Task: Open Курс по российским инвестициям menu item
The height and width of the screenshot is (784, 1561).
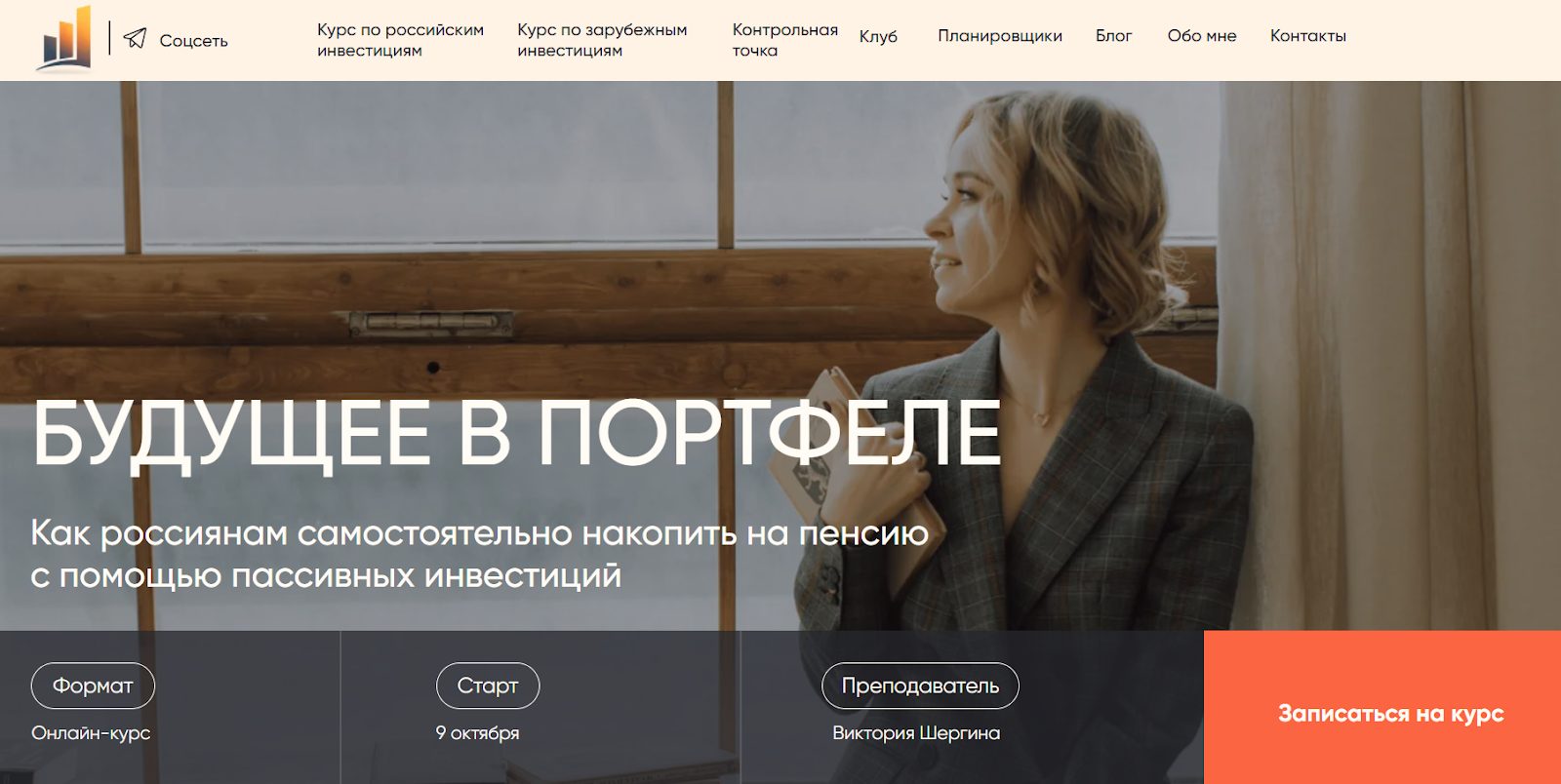Action: coord(400,40)
